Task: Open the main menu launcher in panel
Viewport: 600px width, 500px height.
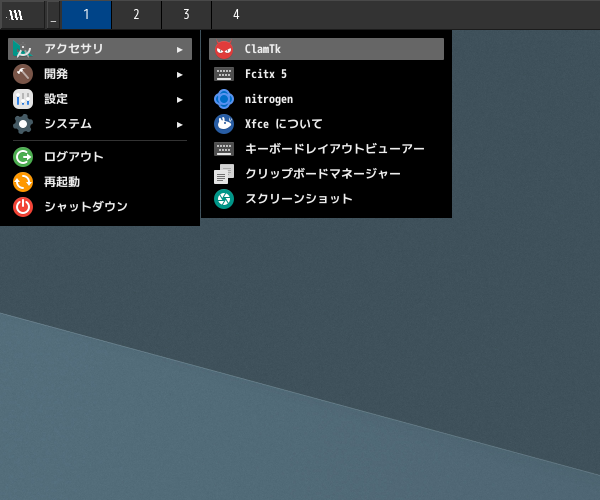Action: tap(23, 15)
